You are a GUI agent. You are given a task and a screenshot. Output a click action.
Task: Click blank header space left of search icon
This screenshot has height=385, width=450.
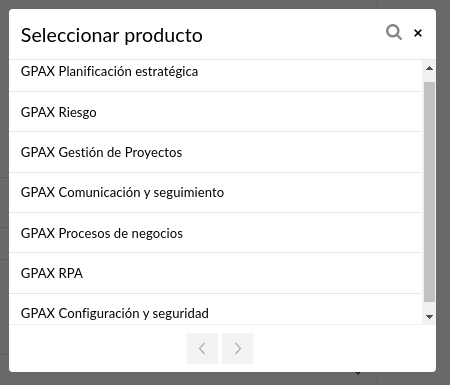coord(293,34)
